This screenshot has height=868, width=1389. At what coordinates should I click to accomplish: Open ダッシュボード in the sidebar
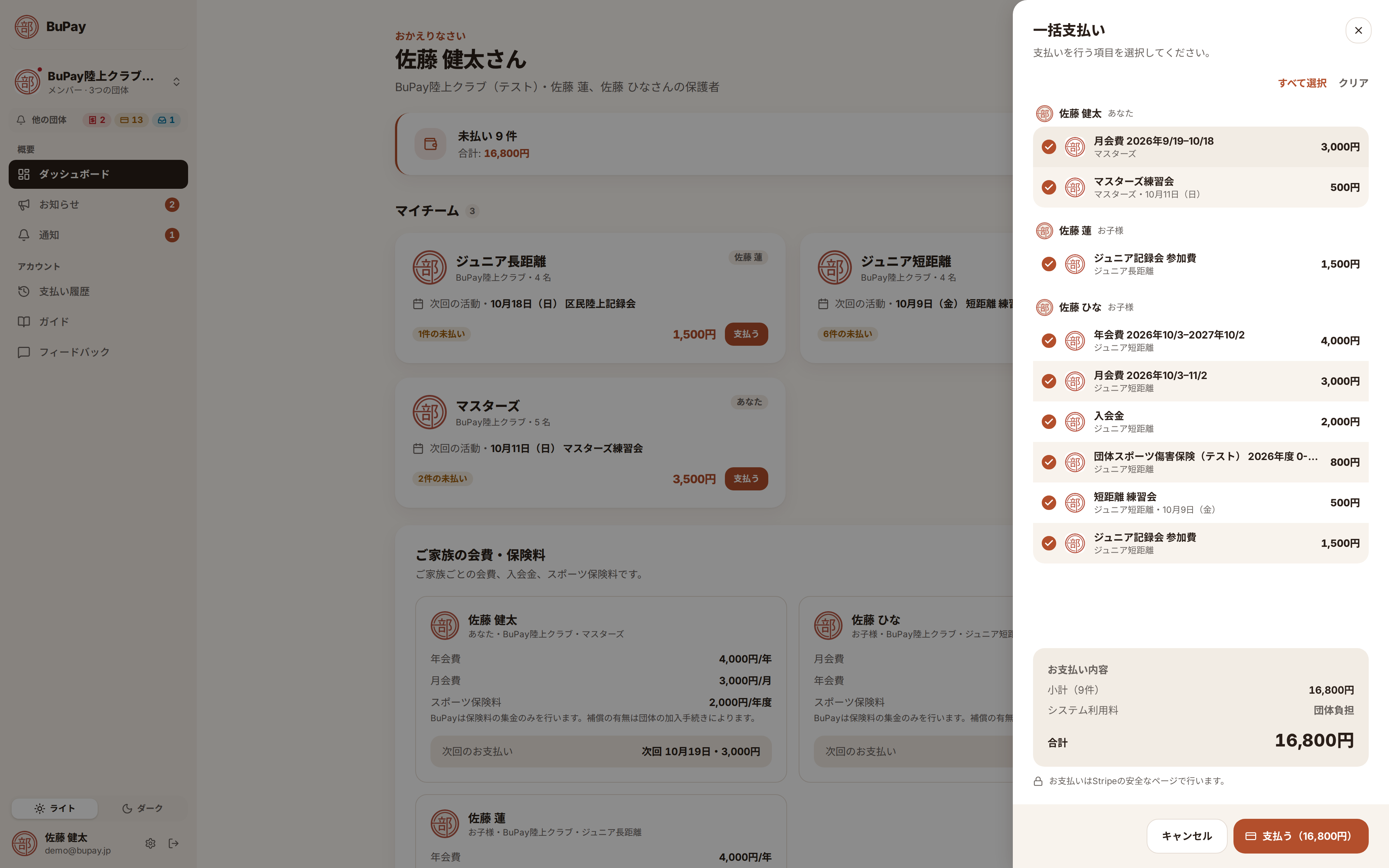coord(98,174)
